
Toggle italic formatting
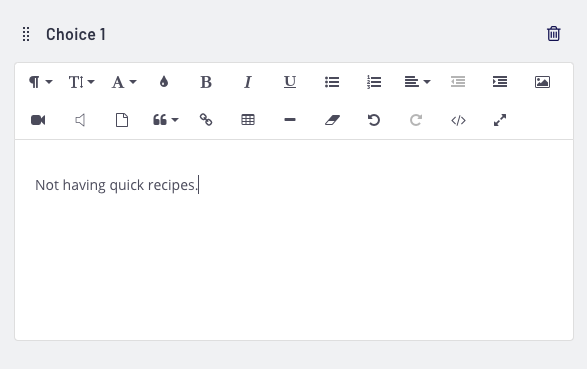click(247, 82)
